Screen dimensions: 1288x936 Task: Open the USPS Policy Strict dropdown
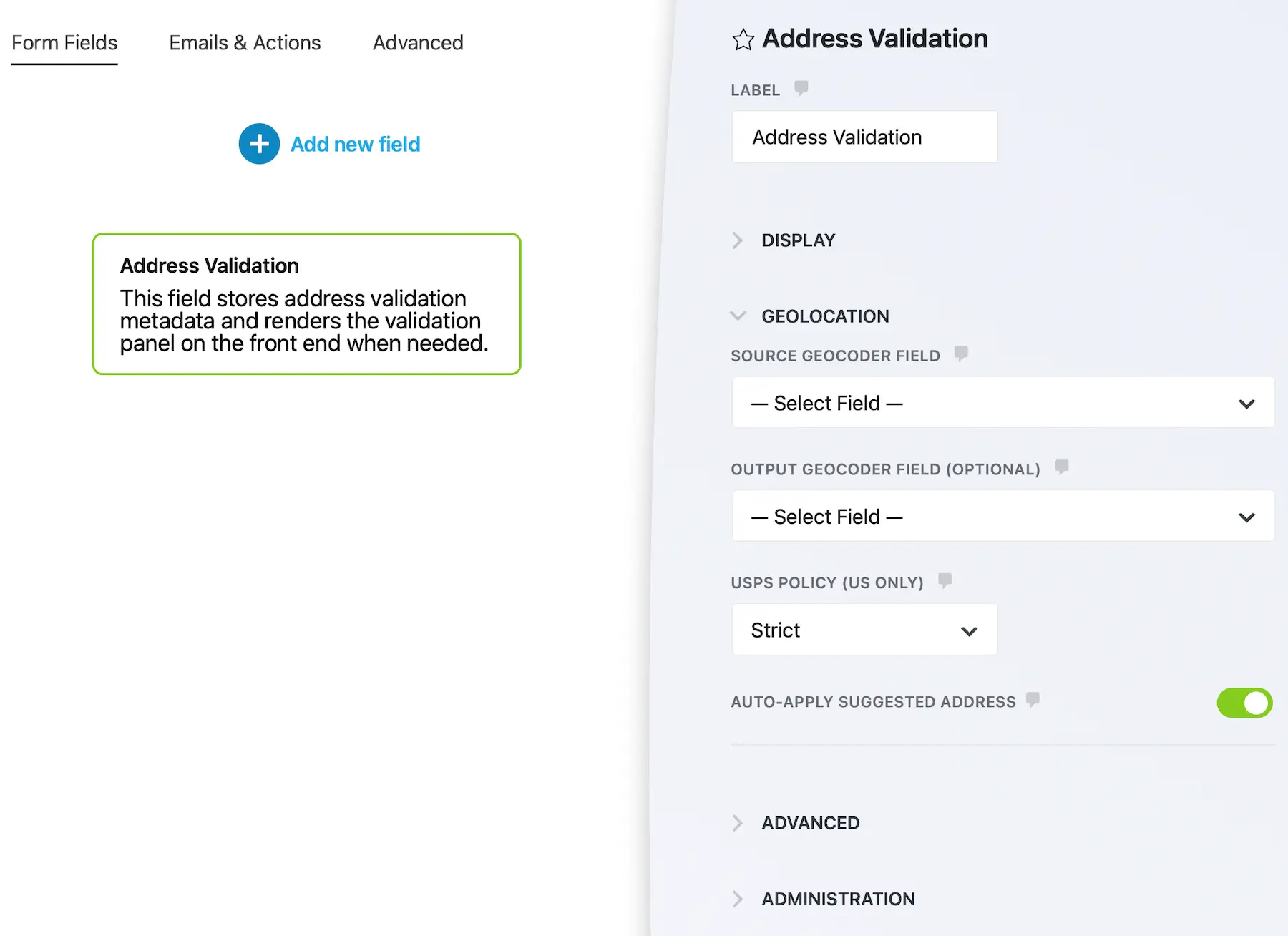click(864, 630)
